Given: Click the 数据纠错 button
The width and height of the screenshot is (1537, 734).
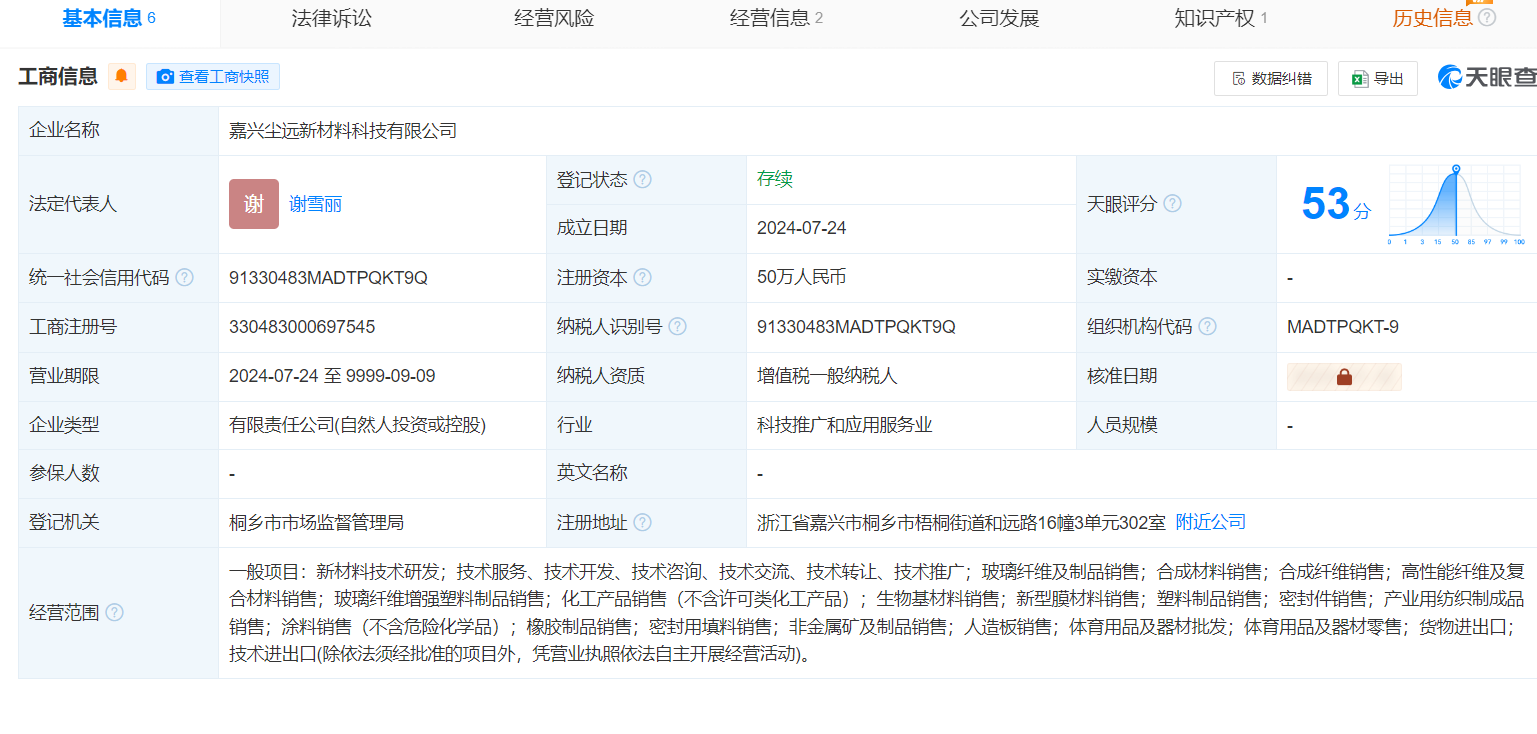Looking at the screenshot, I should click(1271, 79).
